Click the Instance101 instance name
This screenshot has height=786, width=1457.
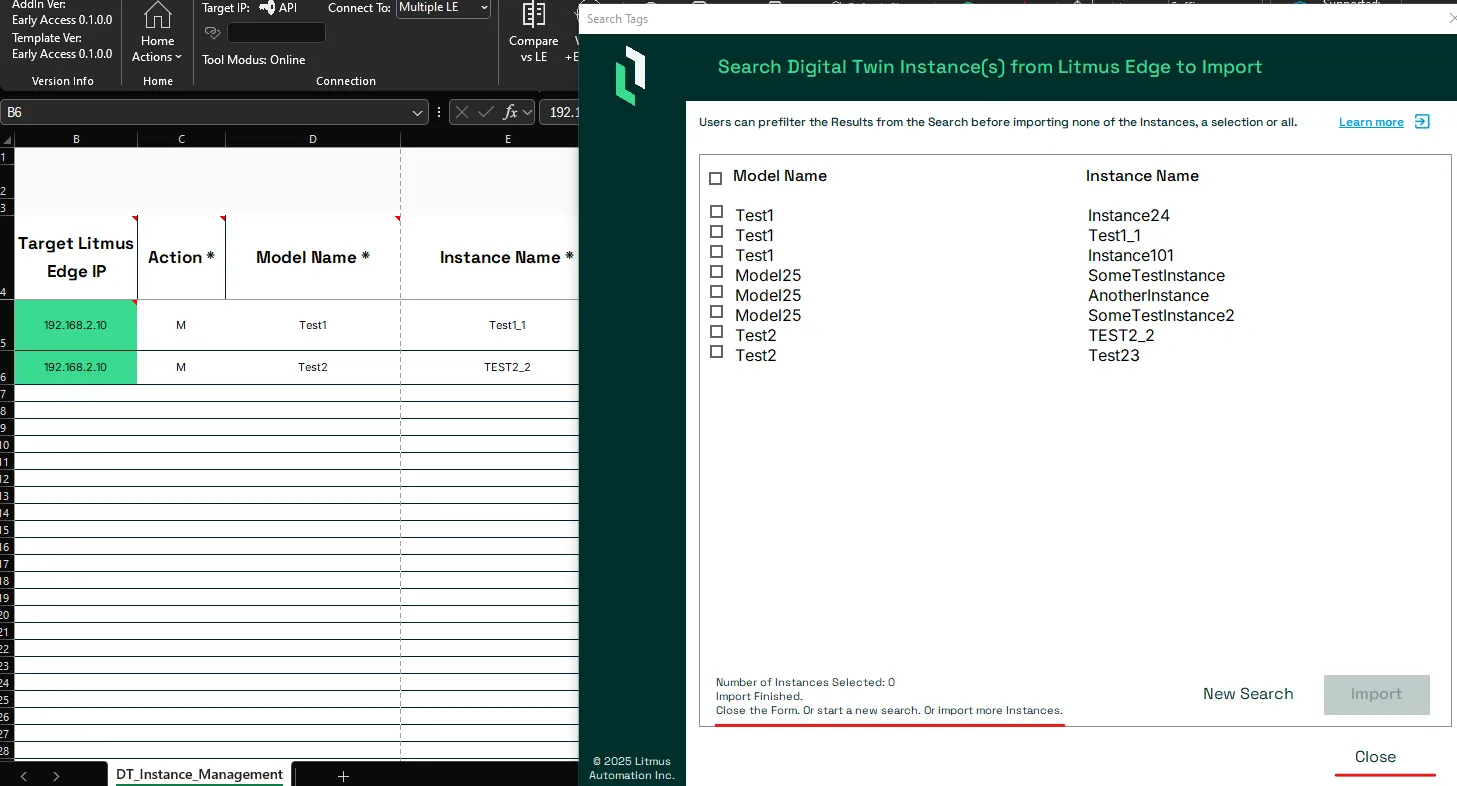(1131, 255)
